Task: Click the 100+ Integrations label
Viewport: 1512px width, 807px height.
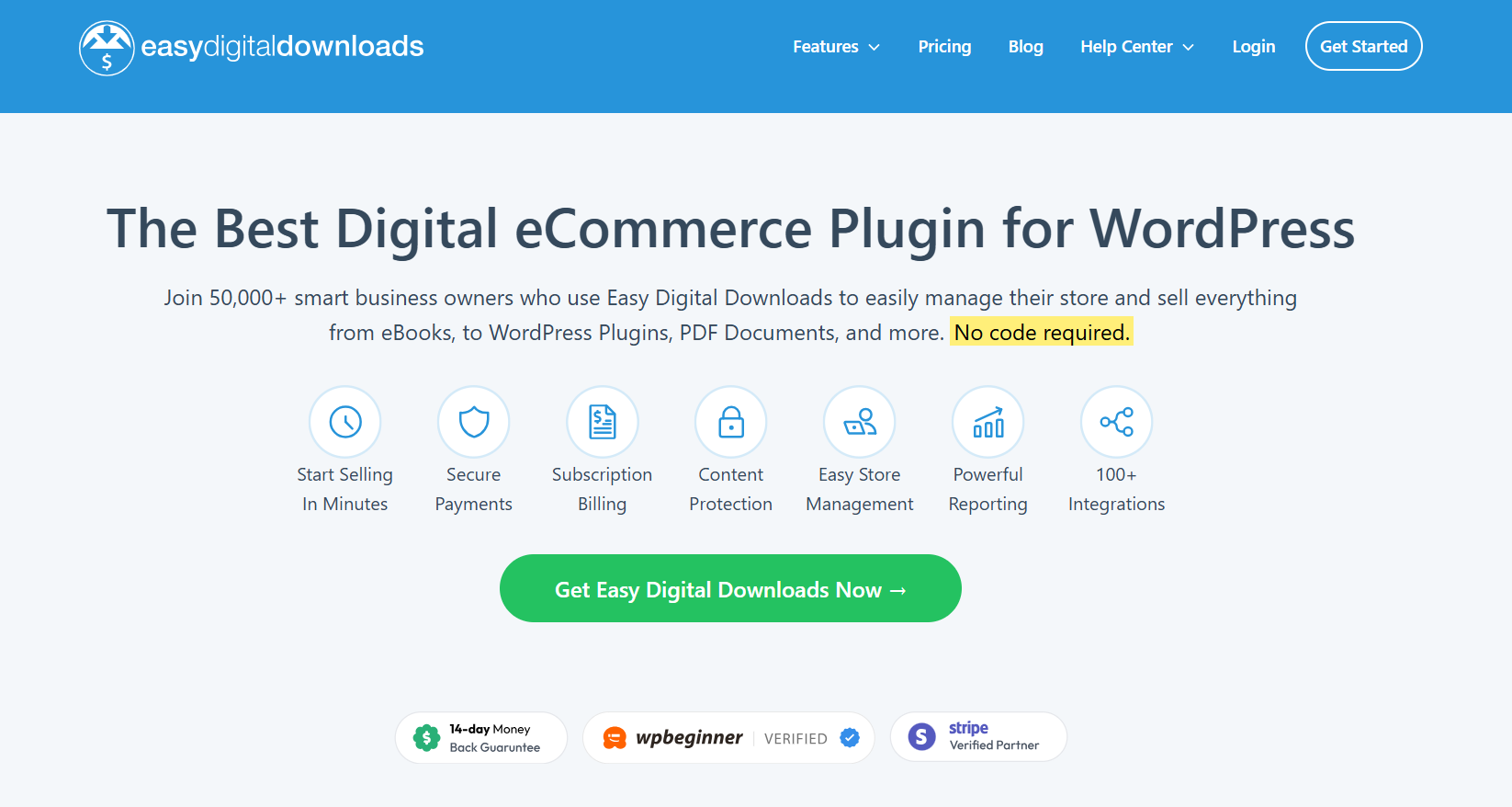Action: [1117, 489]
